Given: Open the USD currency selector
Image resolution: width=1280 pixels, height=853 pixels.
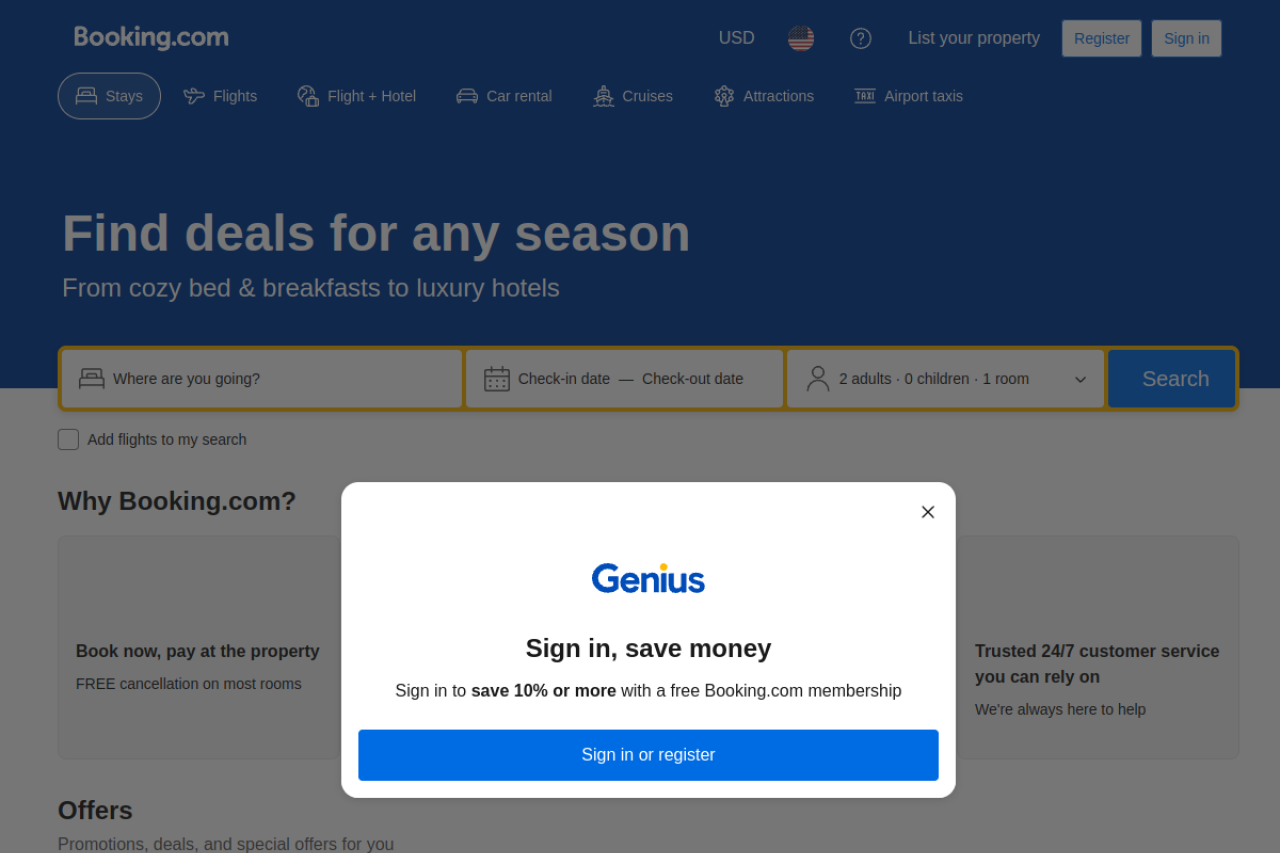Looking at the screenshot, I should [x=736, y=38].
